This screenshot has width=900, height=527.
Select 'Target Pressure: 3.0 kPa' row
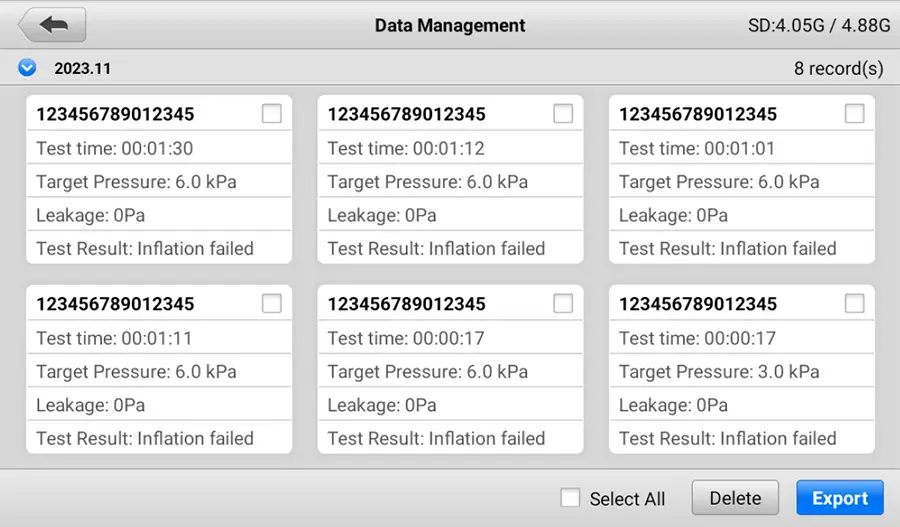coord(742,371)
